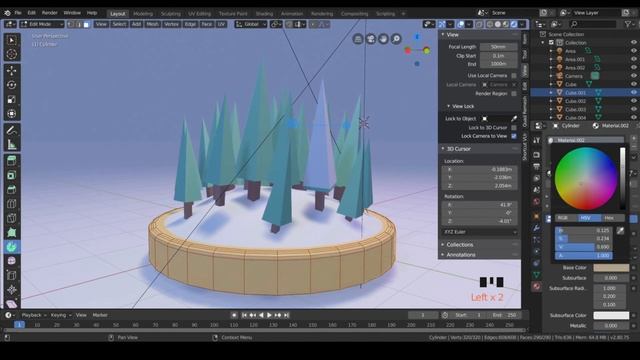
Task: Switch color picker to Hex mode
Action: [x=612, y=218]
